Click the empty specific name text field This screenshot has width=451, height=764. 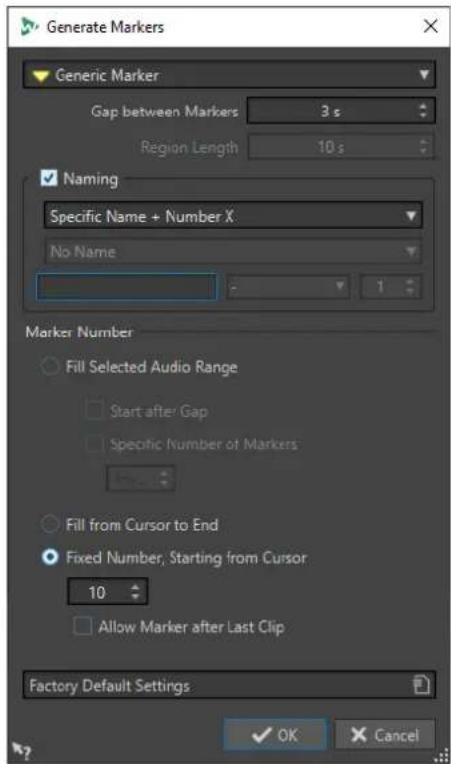click(x=127, y=286)
